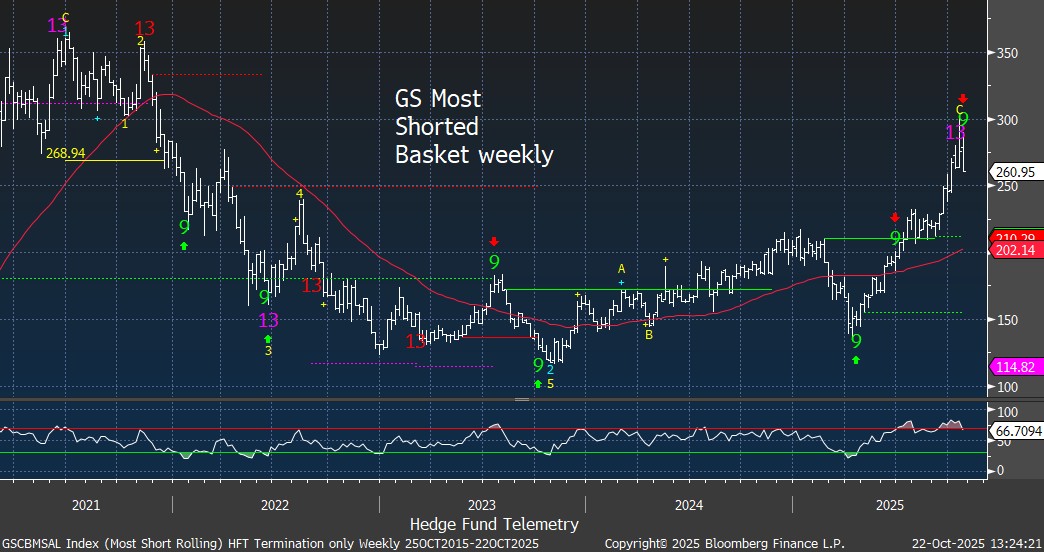
Task: Click the magenta 114.82 price tag
Action: 1016,367
